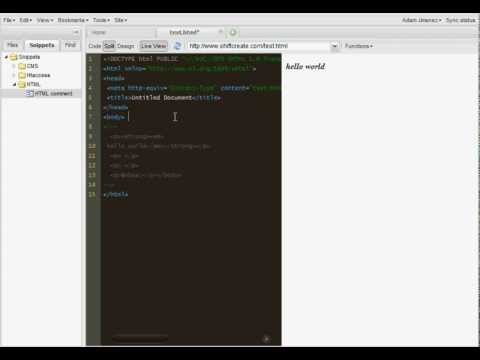
Task: Click the root Snippets folder icon
Action: point(14,57)
